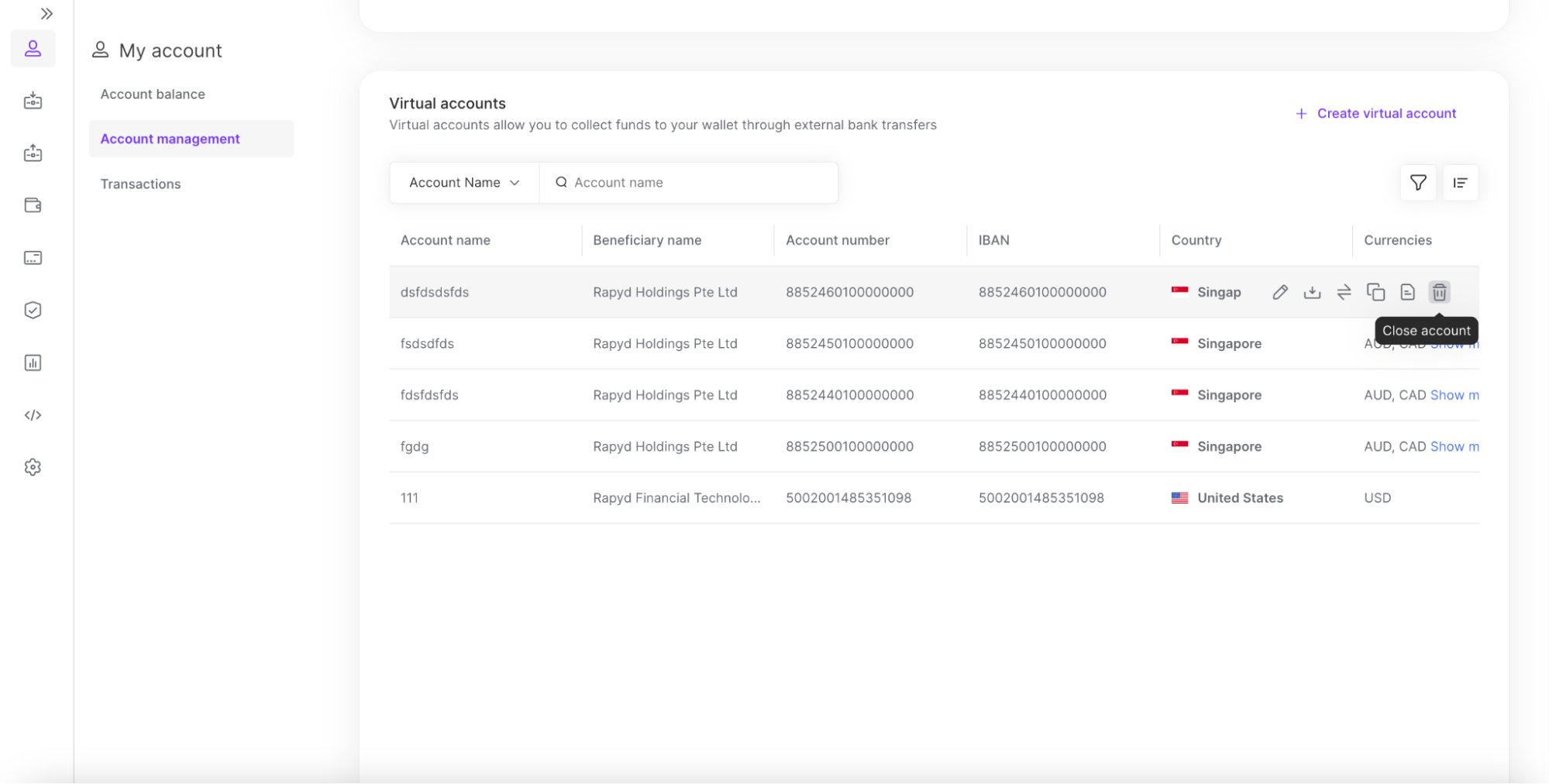Switch to the Transactions tab
The height and width of the screenshot is (784, 1549).
tap(140, 184)
